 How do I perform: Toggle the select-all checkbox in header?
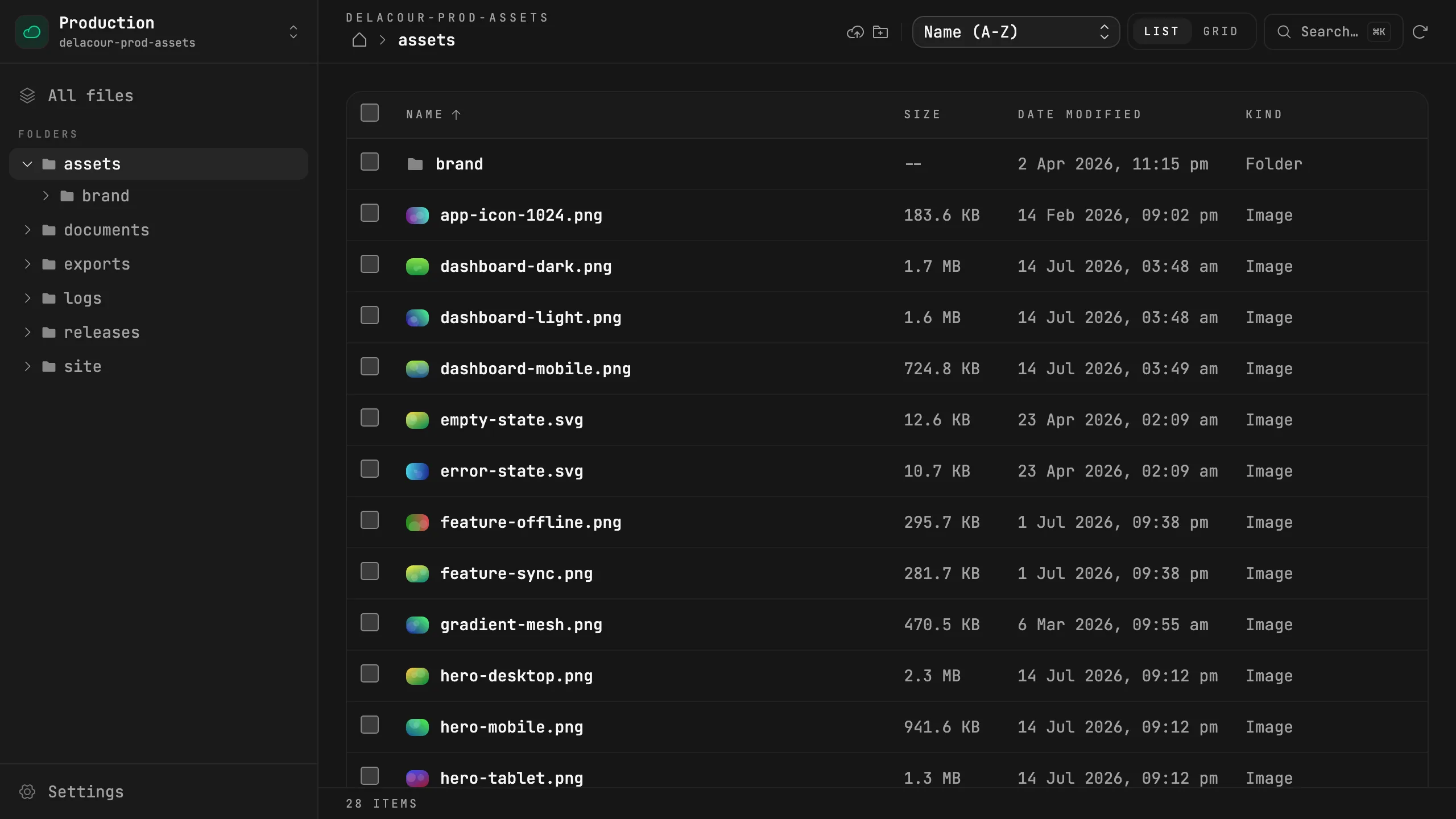coord(370,113)
